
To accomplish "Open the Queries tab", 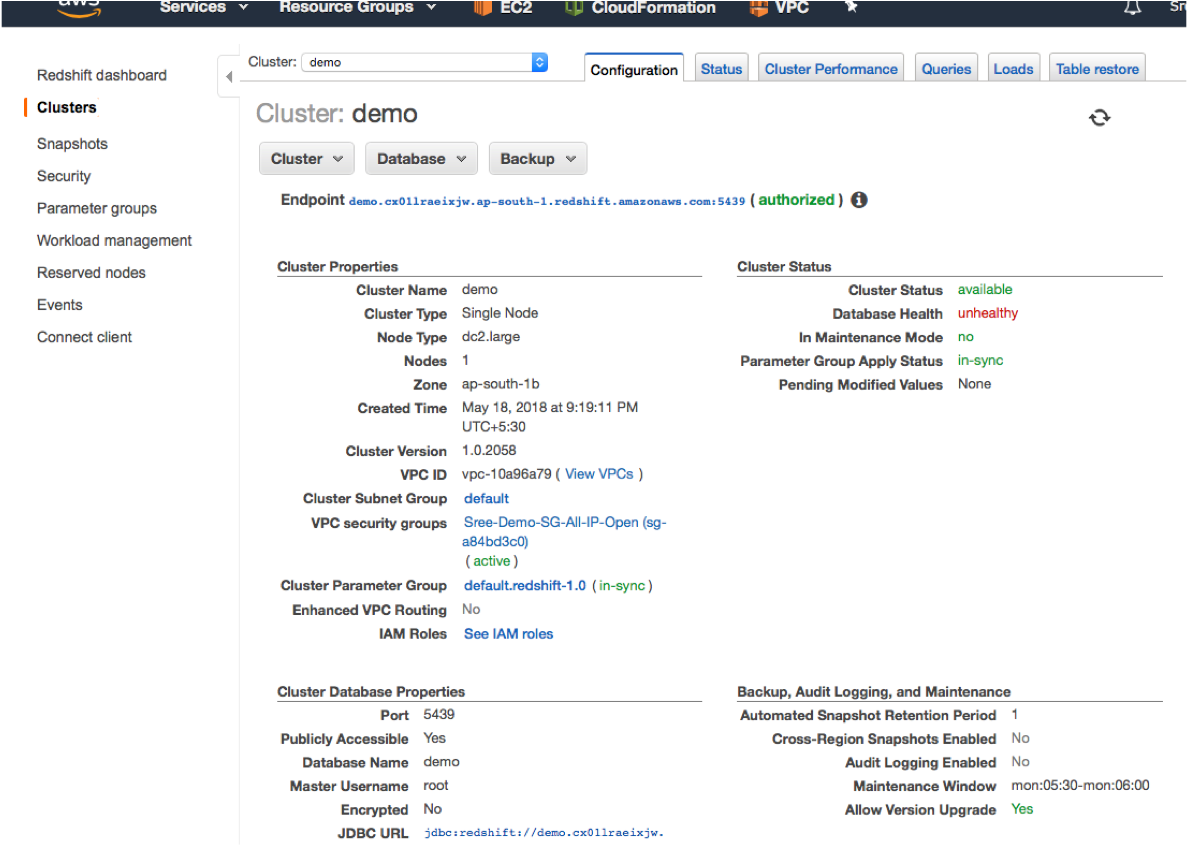I will (946, 68).
